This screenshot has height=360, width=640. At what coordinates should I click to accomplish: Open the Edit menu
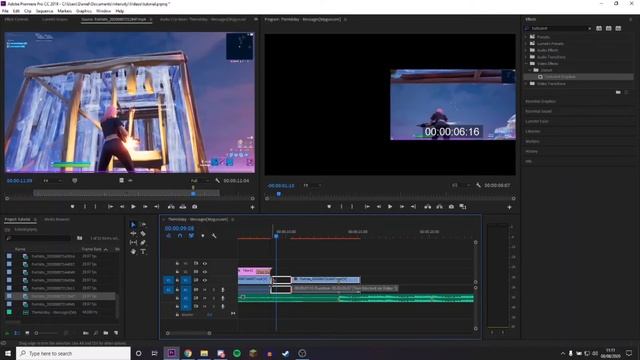[x=16, y=11]
